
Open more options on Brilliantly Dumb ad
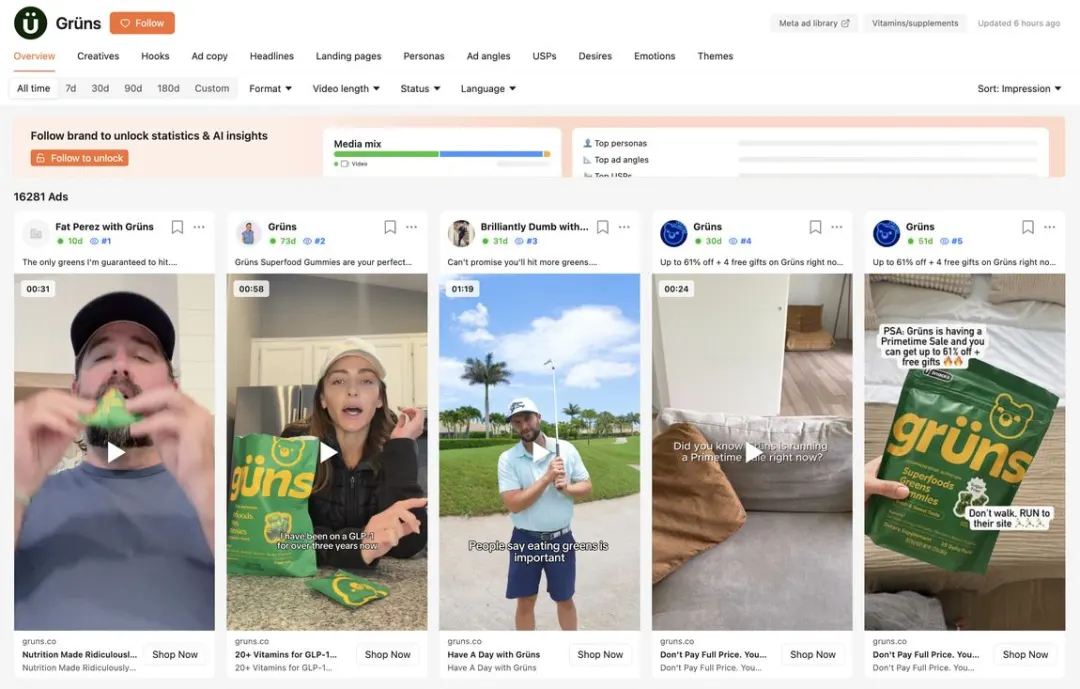625,227
